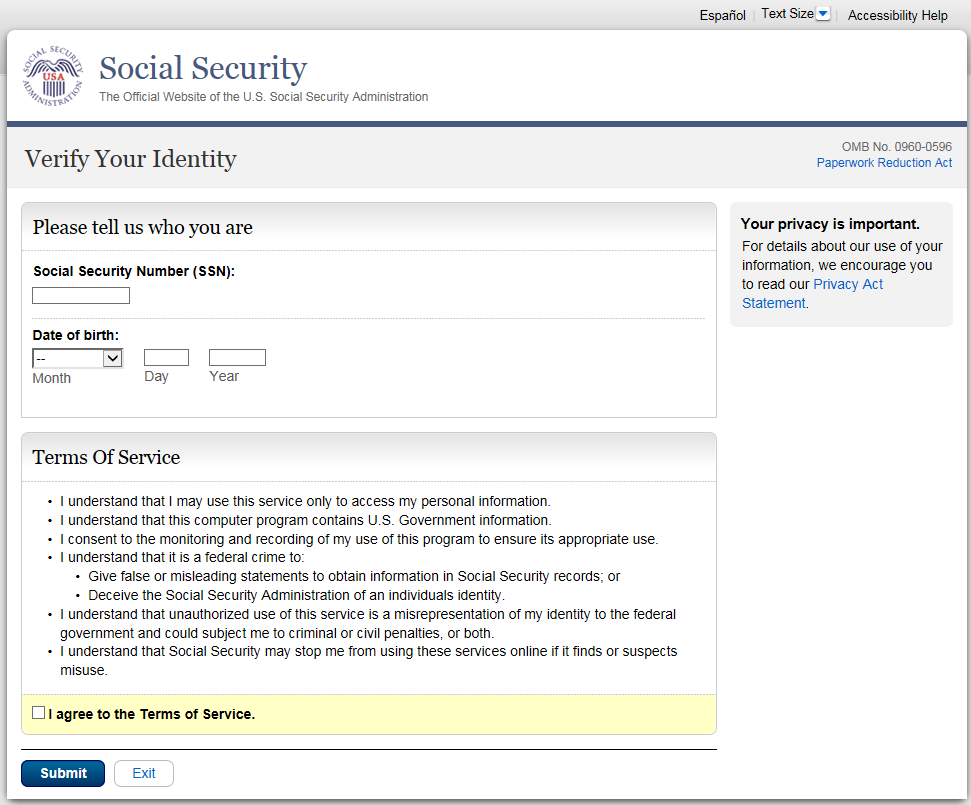
Task: Expand the birth Month dropdown
Action: pyautogui.click(x=77, y=358)
